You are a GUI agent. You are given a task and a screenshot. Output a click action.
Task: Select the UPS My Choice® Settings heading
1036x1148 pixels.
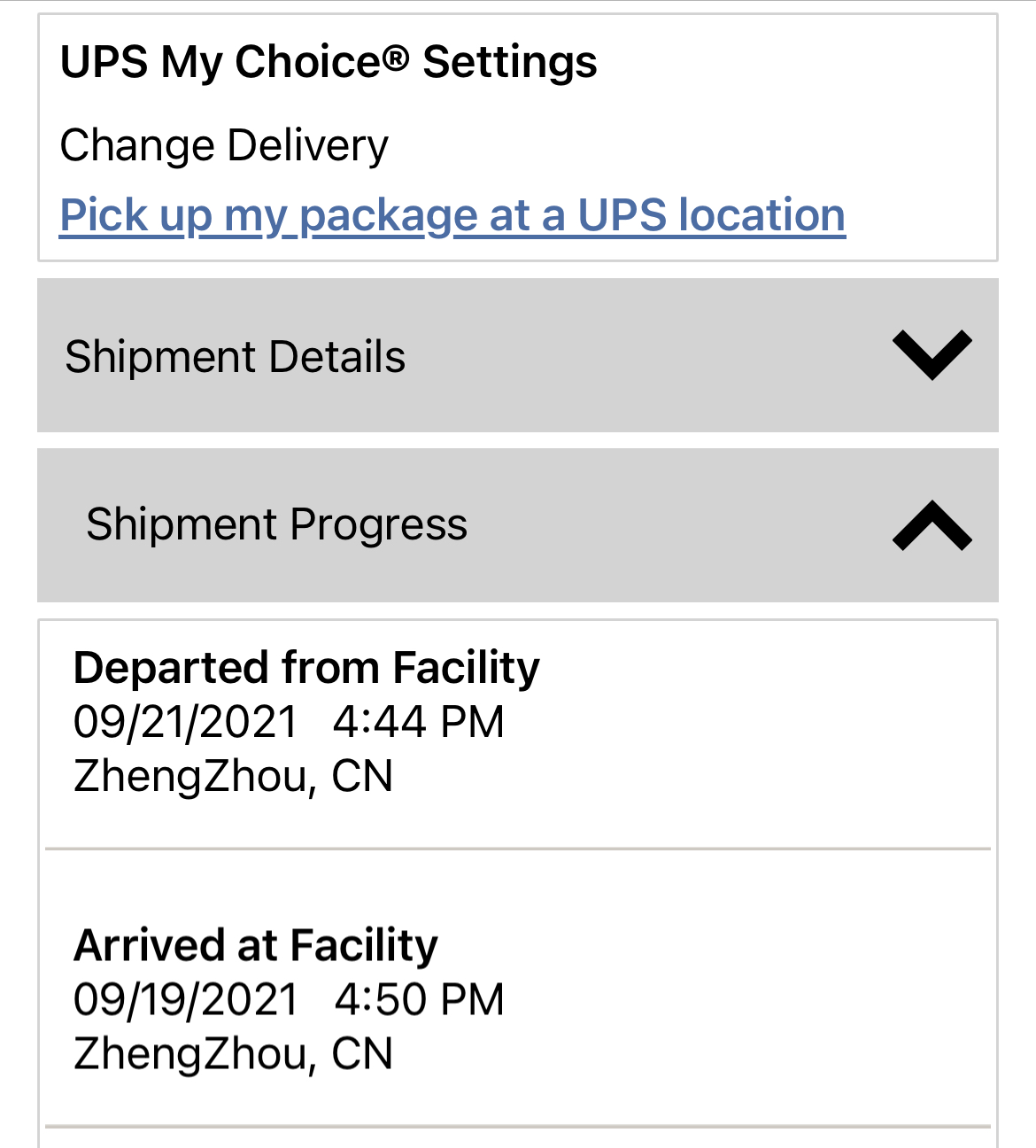tap(328, 62)
